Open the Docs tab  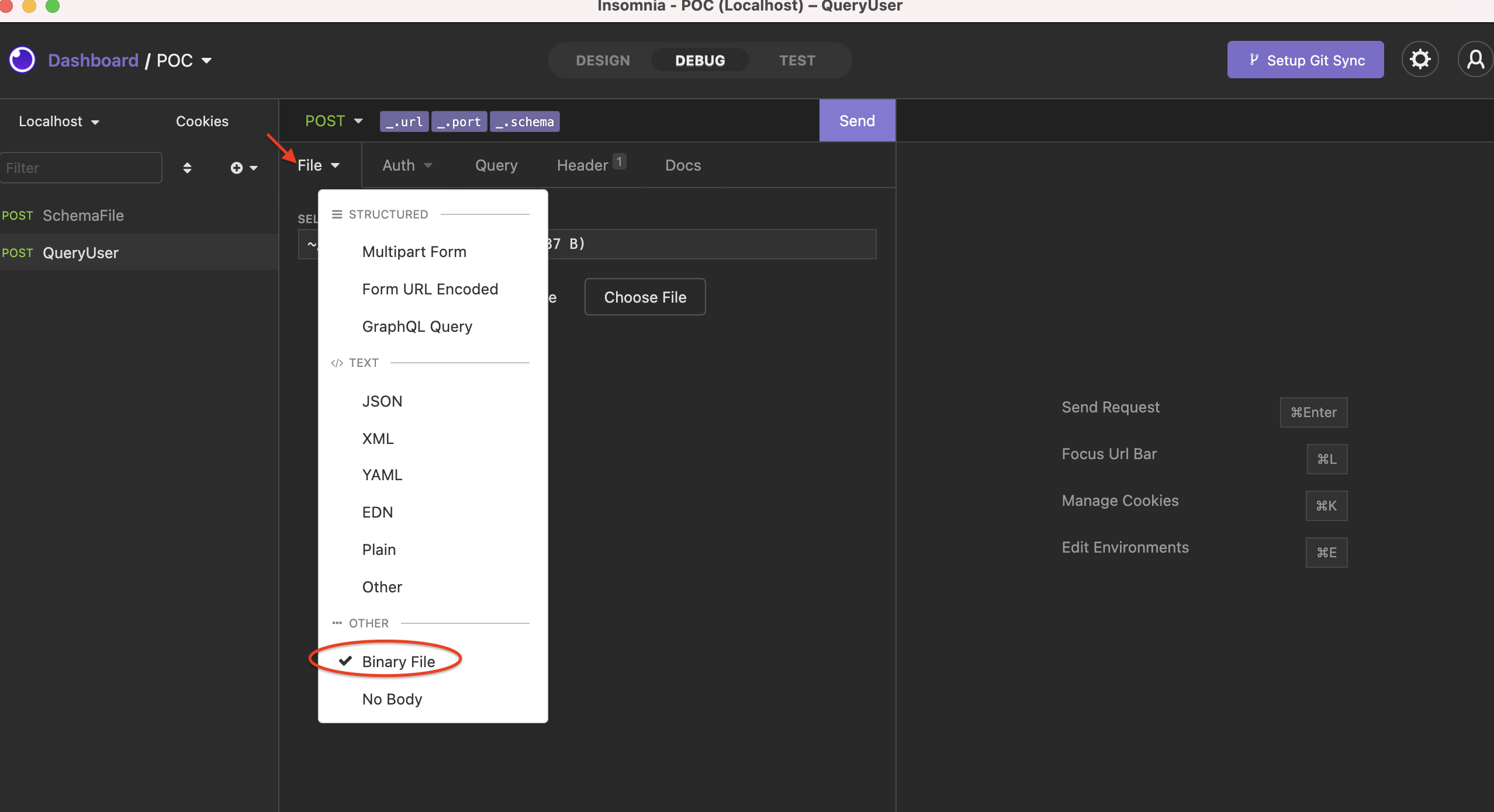682,165
